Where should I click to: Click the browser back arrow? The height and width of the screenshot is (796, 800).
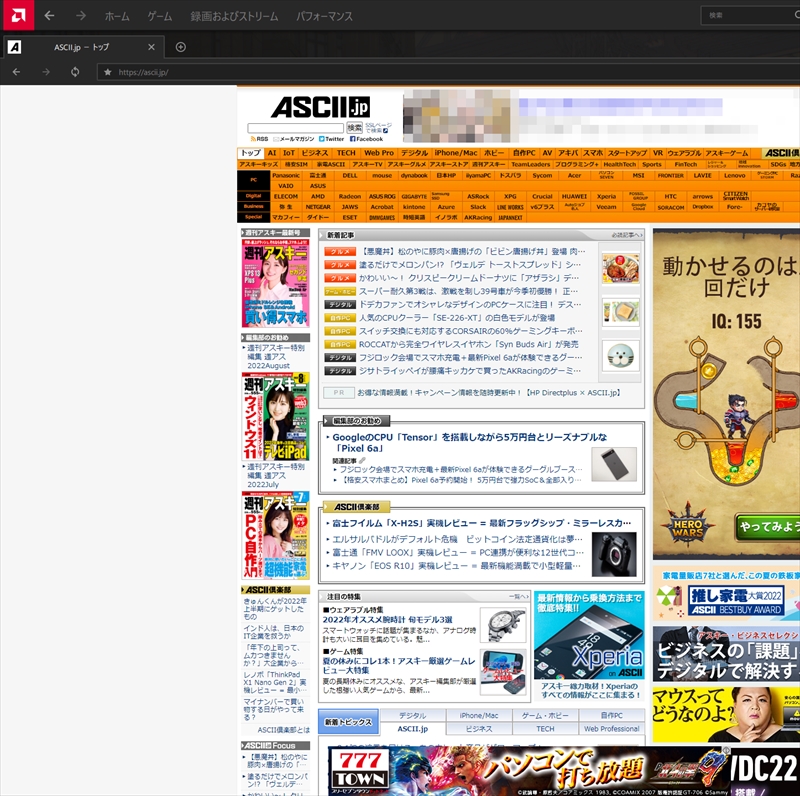point(16,72)
